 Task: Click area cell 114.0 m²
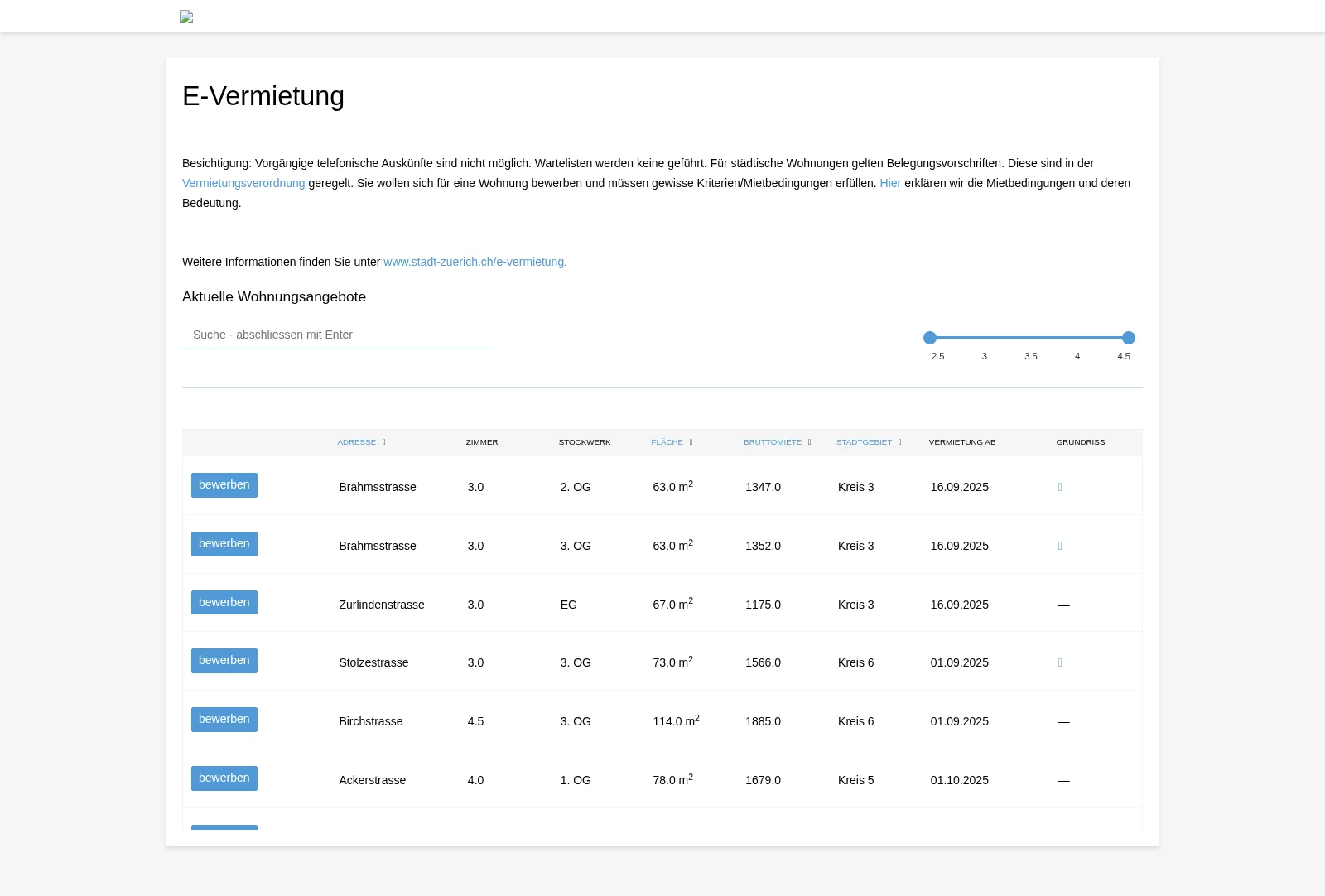676,720
